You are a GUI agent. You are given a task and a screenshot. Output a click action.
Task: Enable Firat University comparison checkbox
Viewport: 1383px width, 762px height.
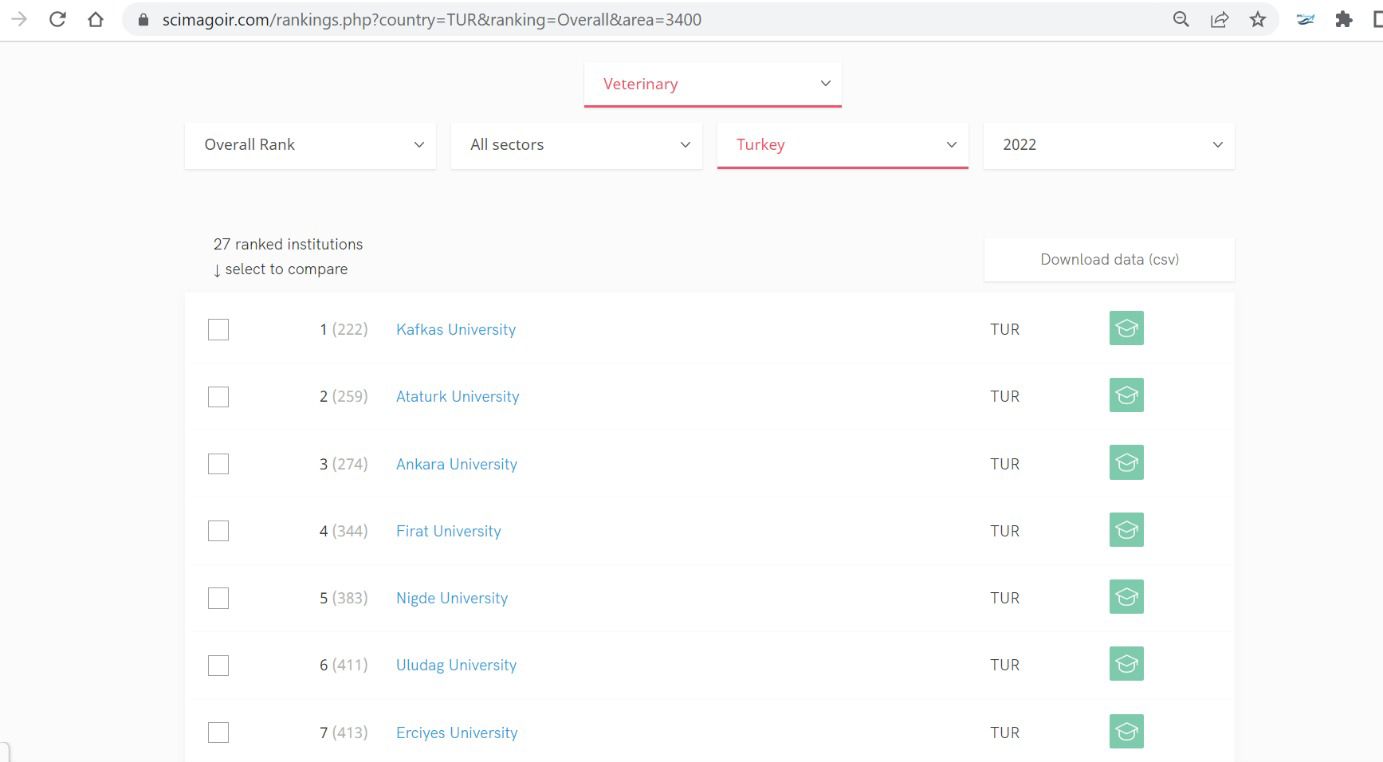pyautogui.click(x=218, y=531)
